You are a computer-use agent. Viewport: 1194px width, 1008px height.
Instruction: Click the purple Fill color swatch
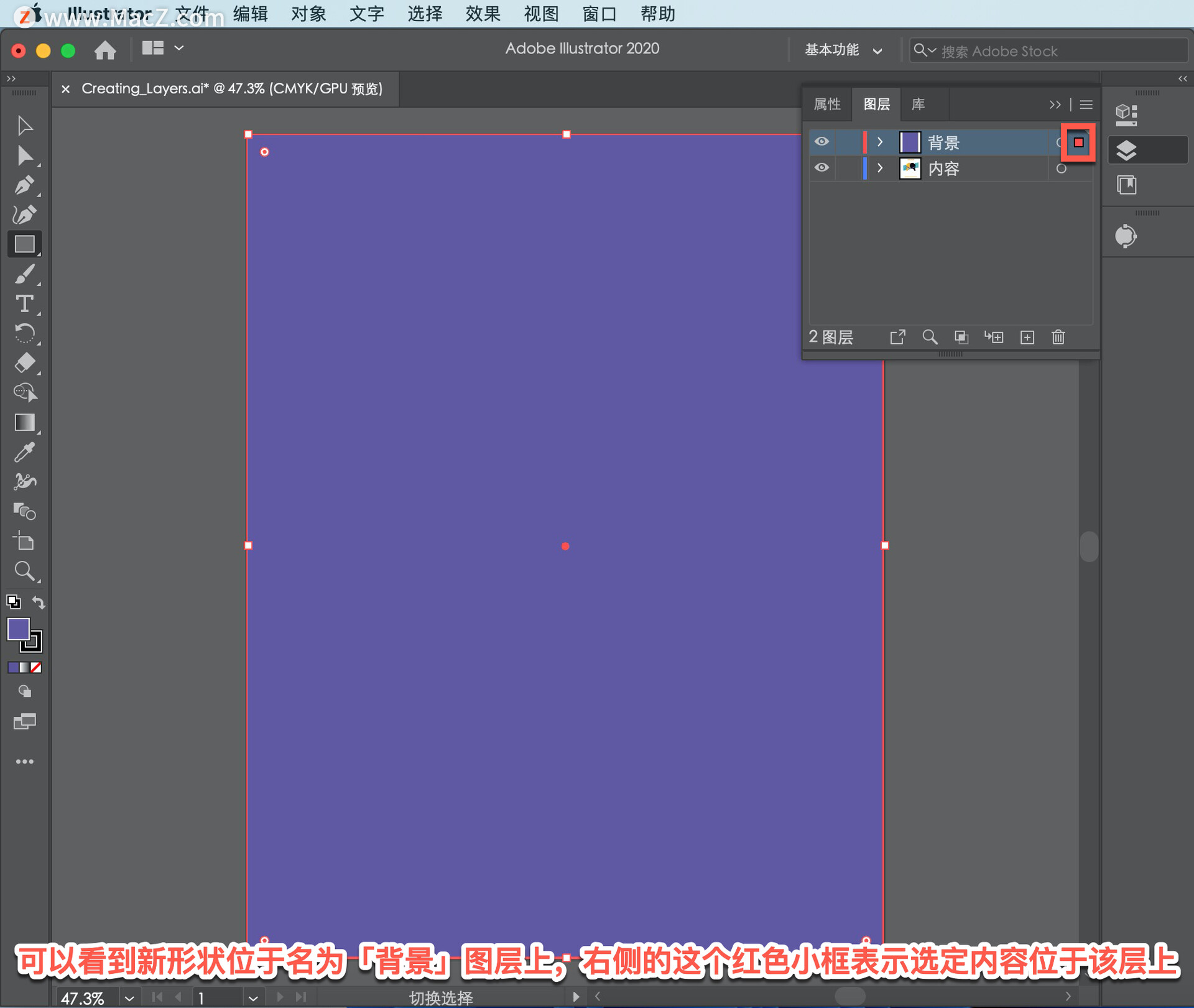18,629
